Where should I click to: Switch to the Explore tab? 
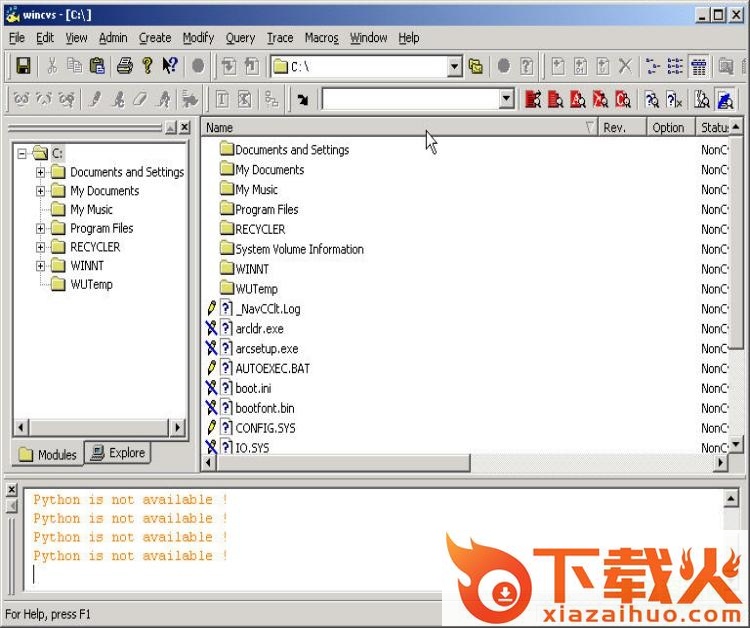[x=118, y=452]
